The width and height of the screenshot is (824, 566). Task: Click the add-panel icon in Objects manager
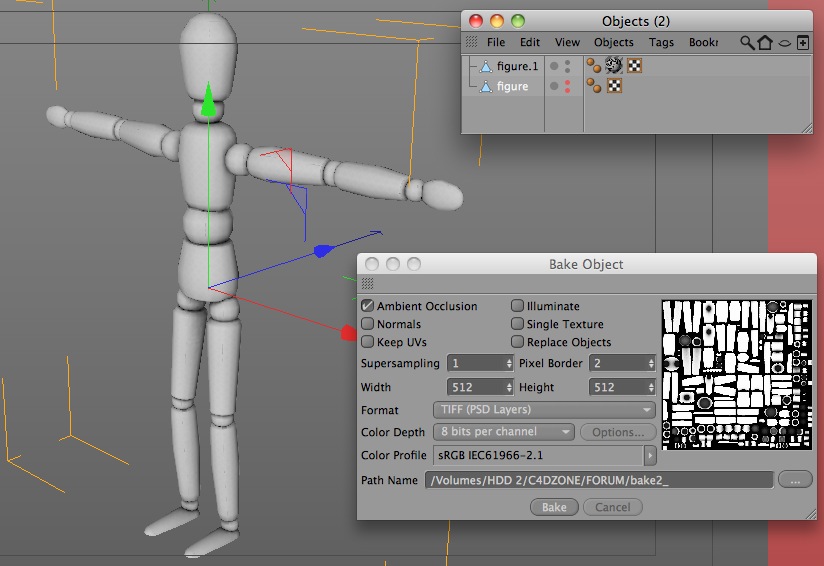802,43
